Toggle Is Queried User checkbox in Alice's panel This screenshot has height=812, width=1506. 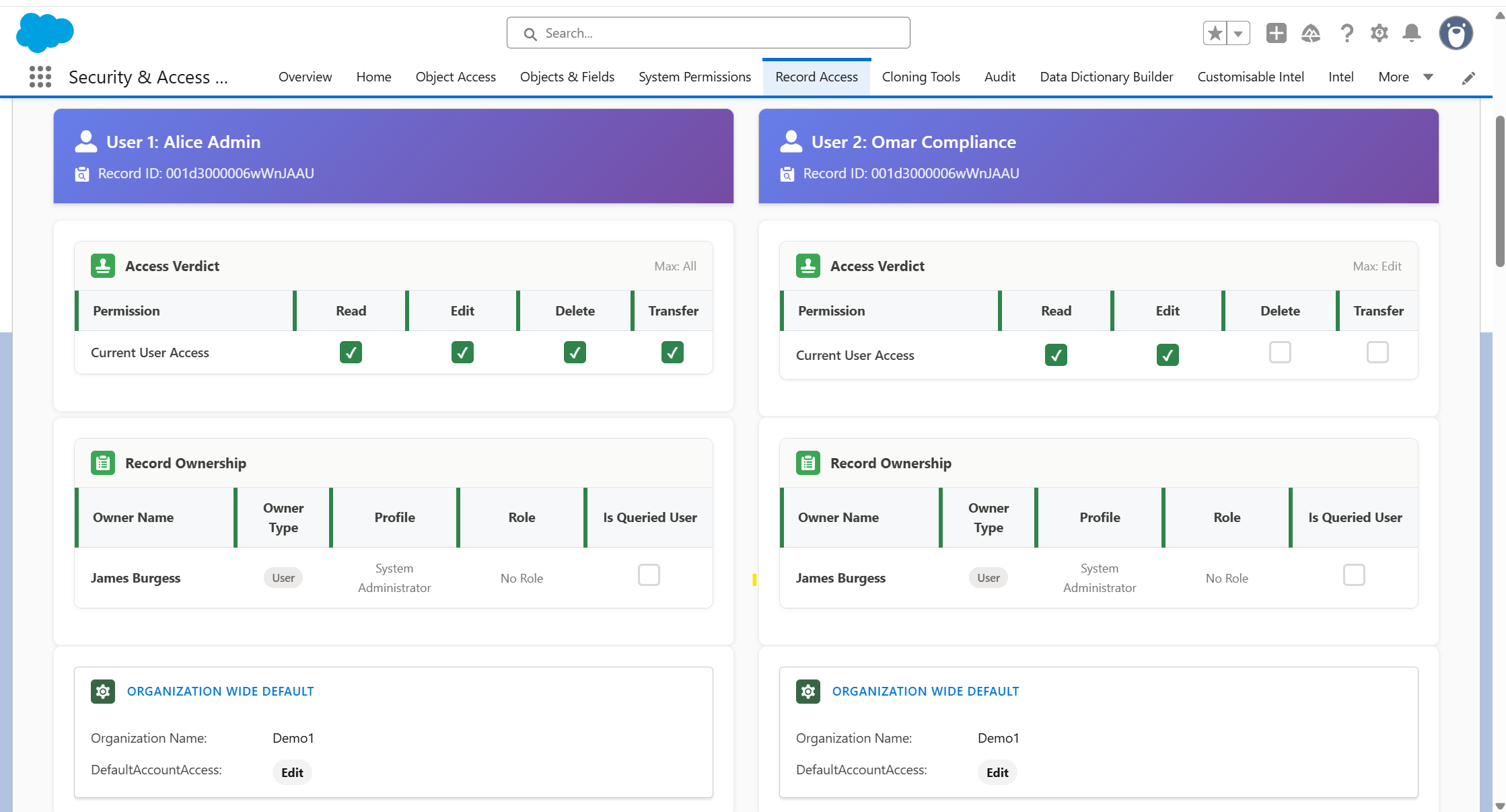[x=649, y=575]
